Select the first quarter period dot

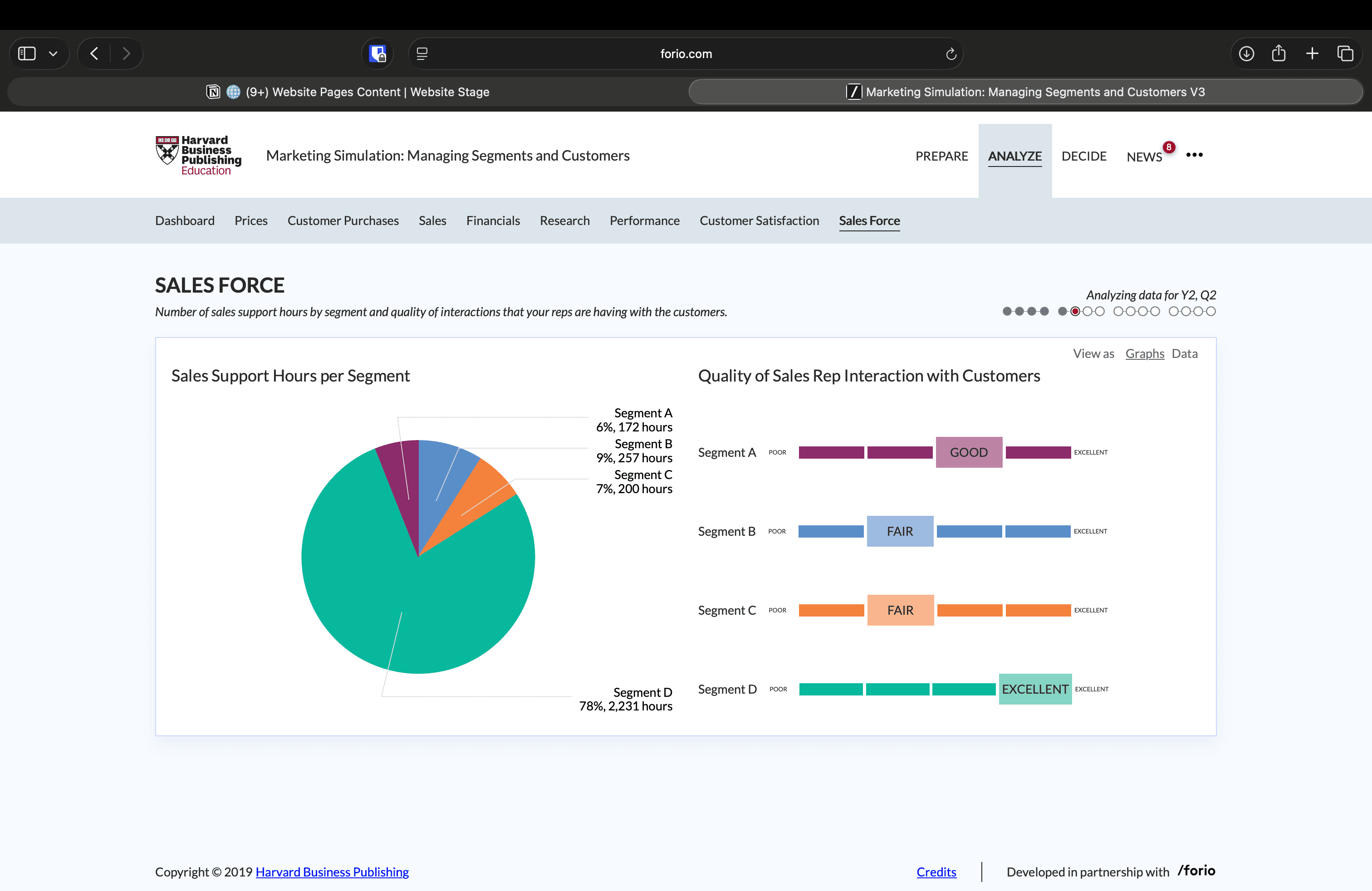(x=1007, y=311)
